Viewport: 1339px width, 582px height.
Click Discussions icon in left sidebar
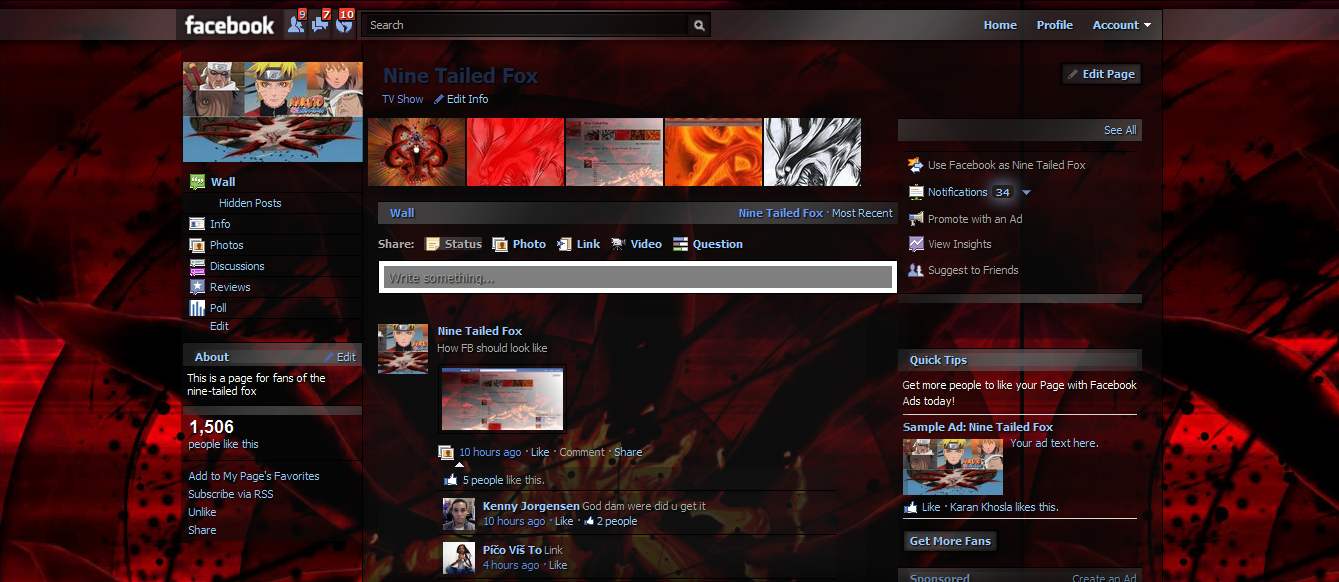point(197,266)
